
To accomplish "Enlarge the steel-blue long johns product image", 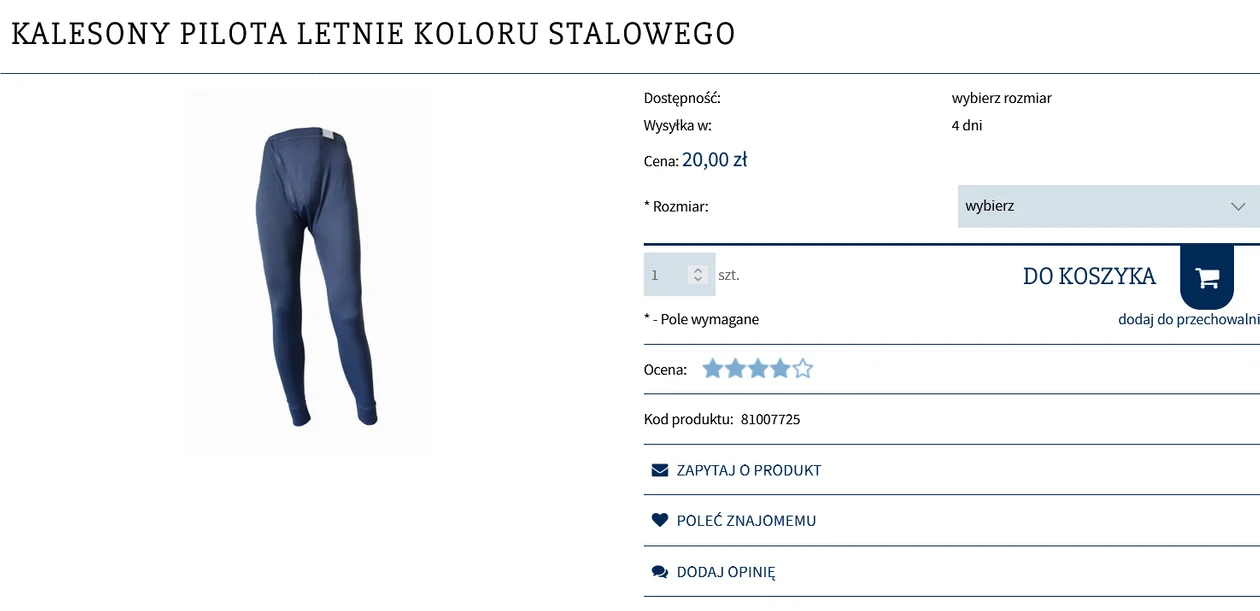I will pos(309,273).
